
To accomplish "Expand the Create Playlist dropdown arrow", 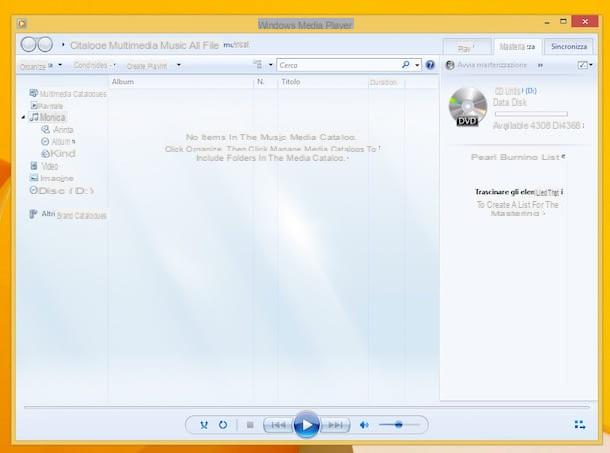I will pos(179,65).
